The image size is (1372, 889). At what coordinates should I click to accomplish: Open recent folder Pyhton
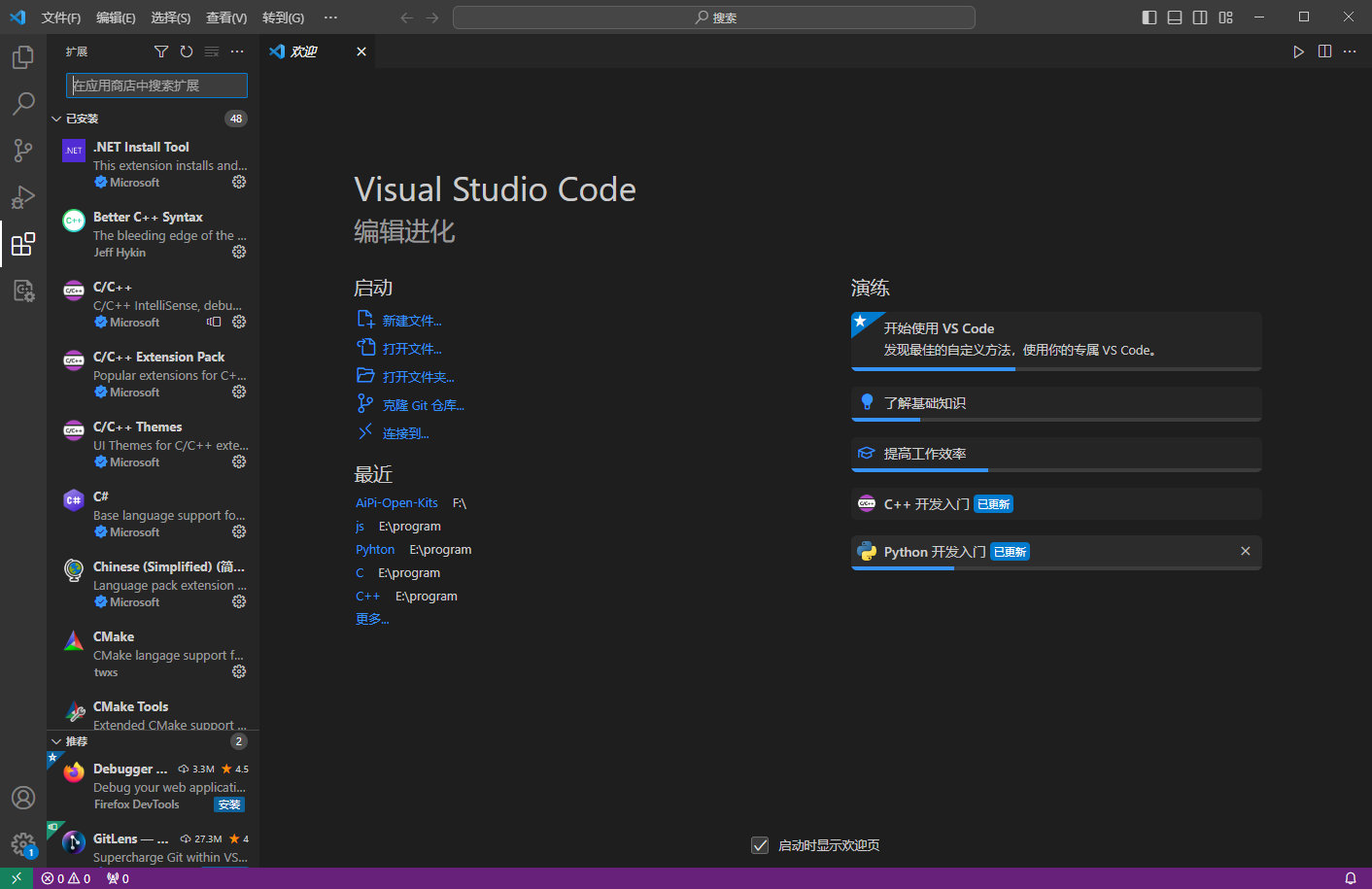pos(375,550)
